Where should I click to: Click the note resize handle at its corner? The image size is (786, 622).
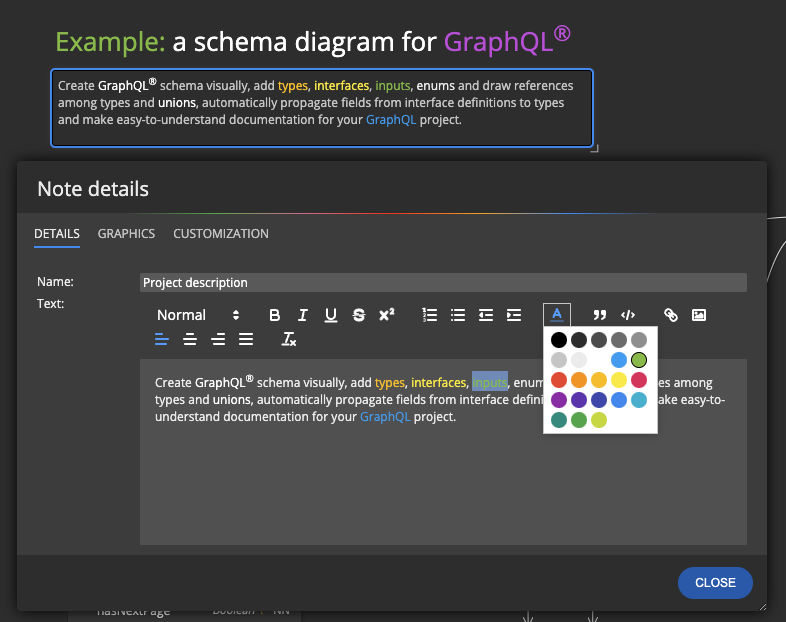point(595,148)
